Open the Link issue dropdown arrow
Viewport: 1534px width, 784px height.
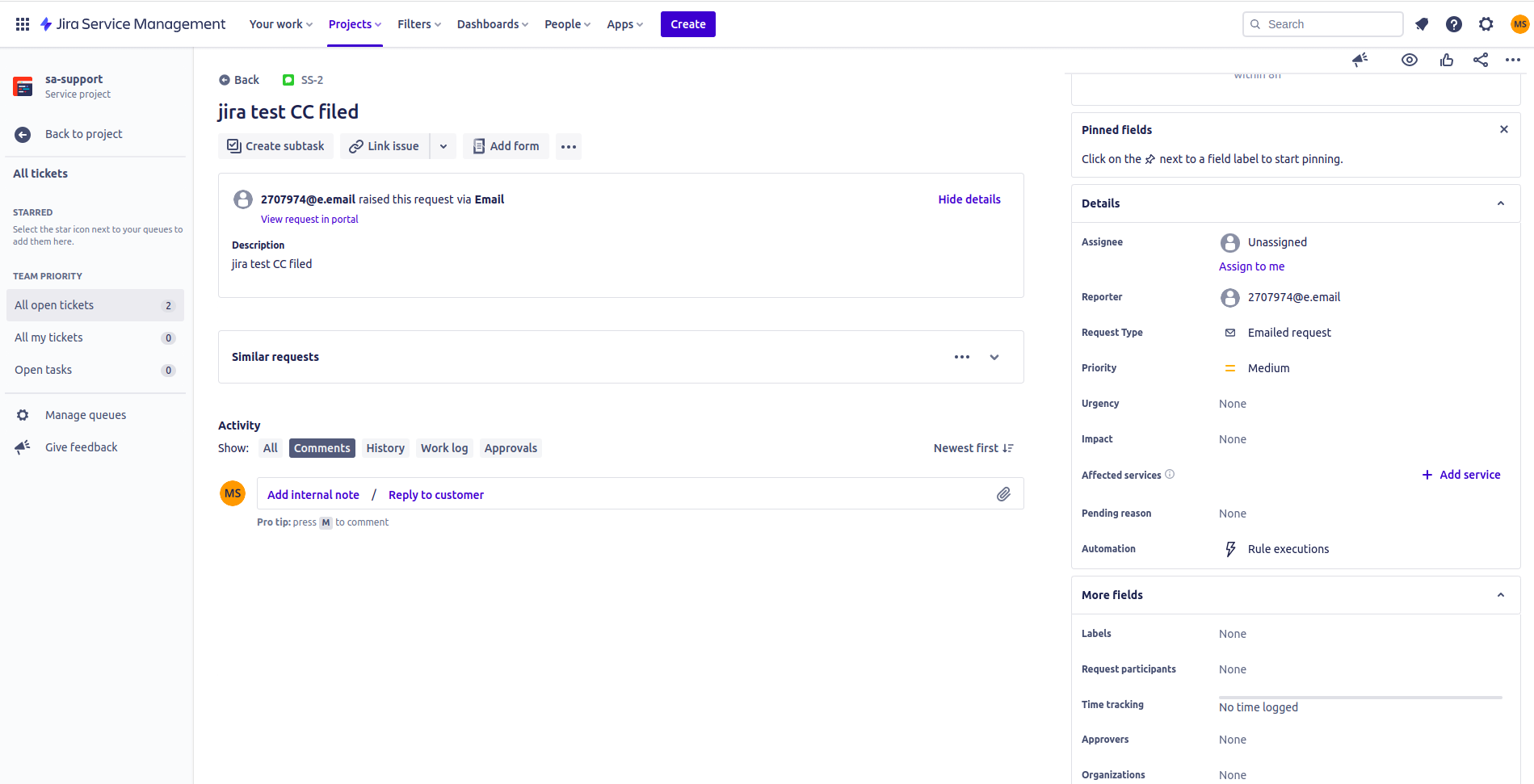(443, 146)
